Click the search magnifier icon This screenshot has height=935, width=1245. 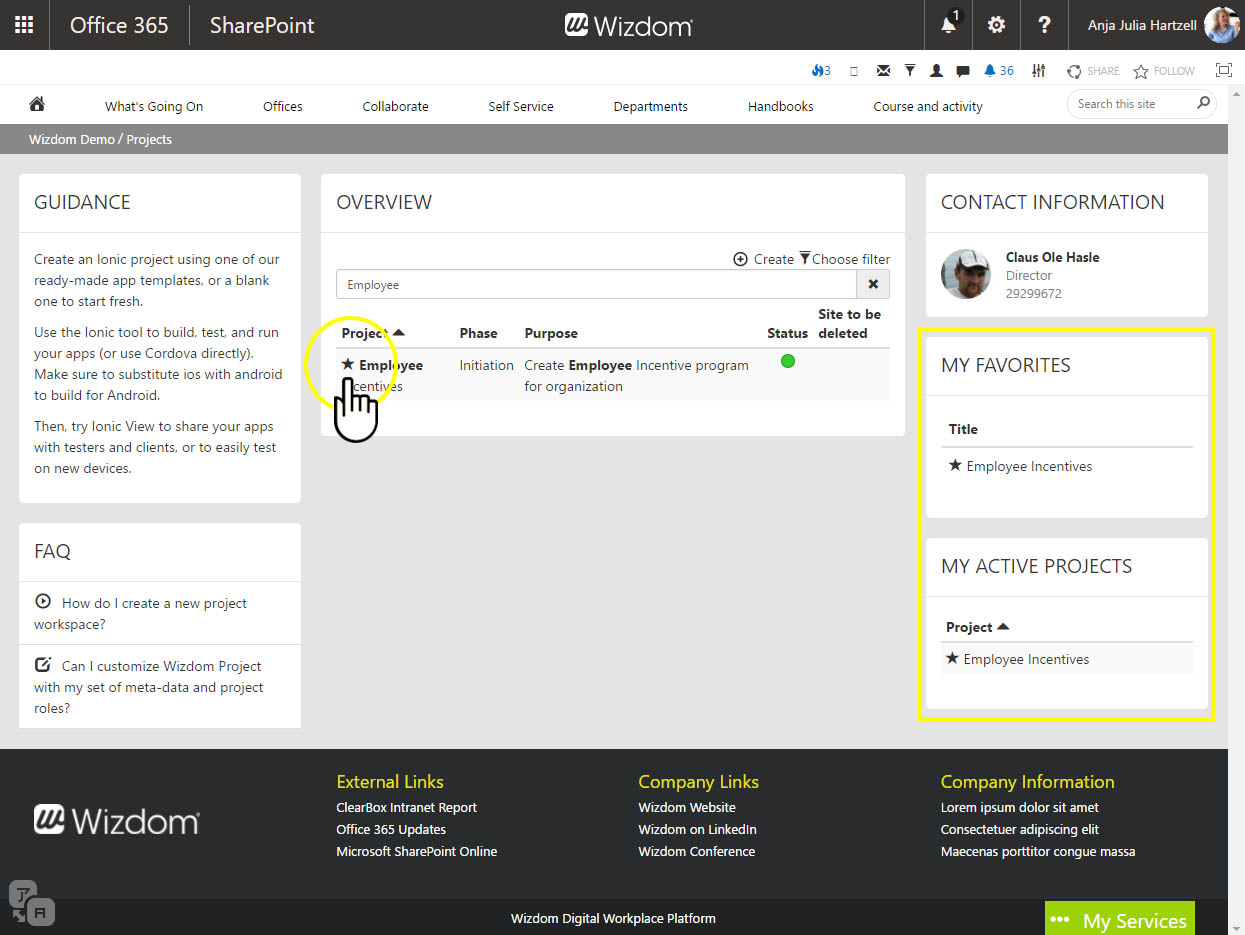click(1203, 103)
